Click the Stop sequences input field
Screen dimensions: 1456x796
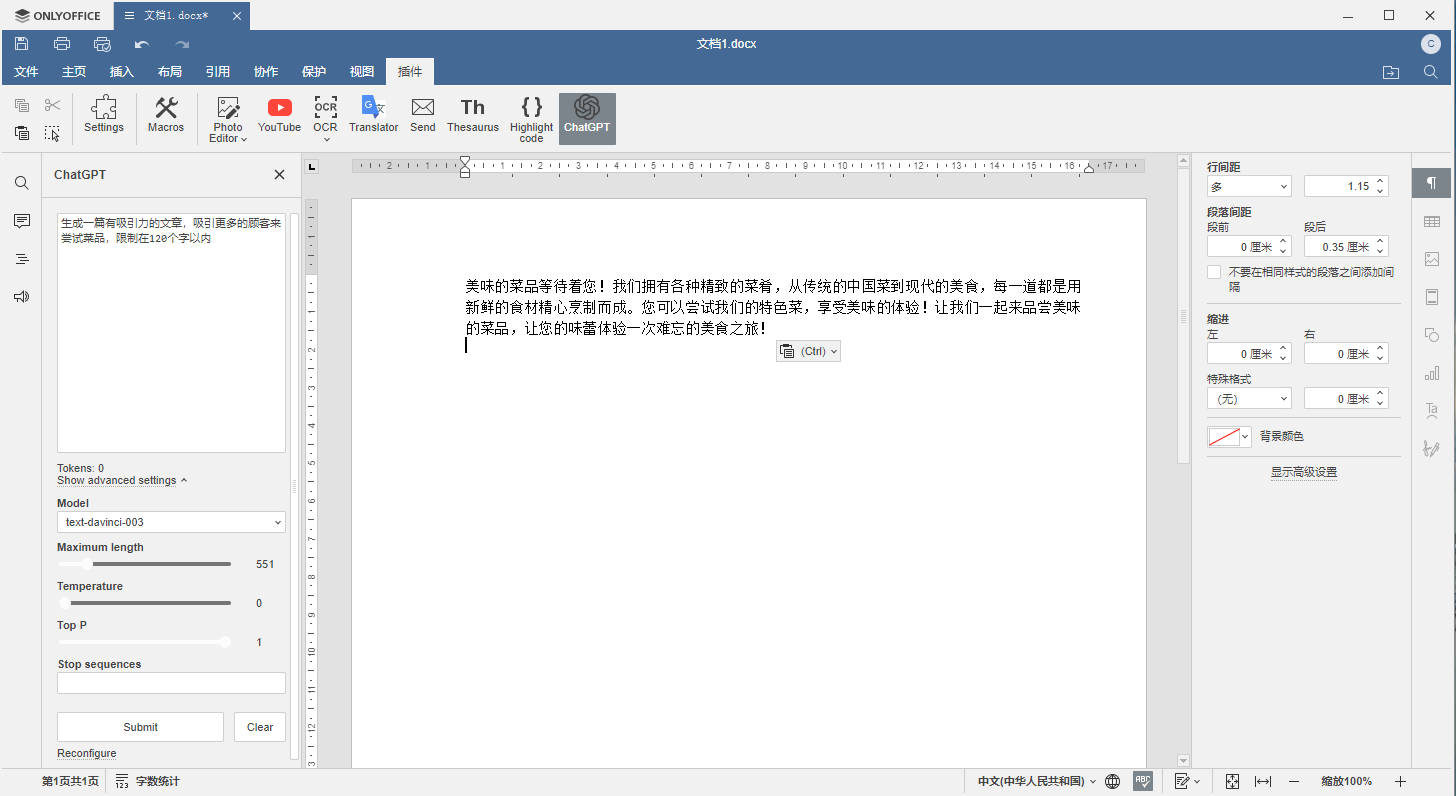[171, 683]
